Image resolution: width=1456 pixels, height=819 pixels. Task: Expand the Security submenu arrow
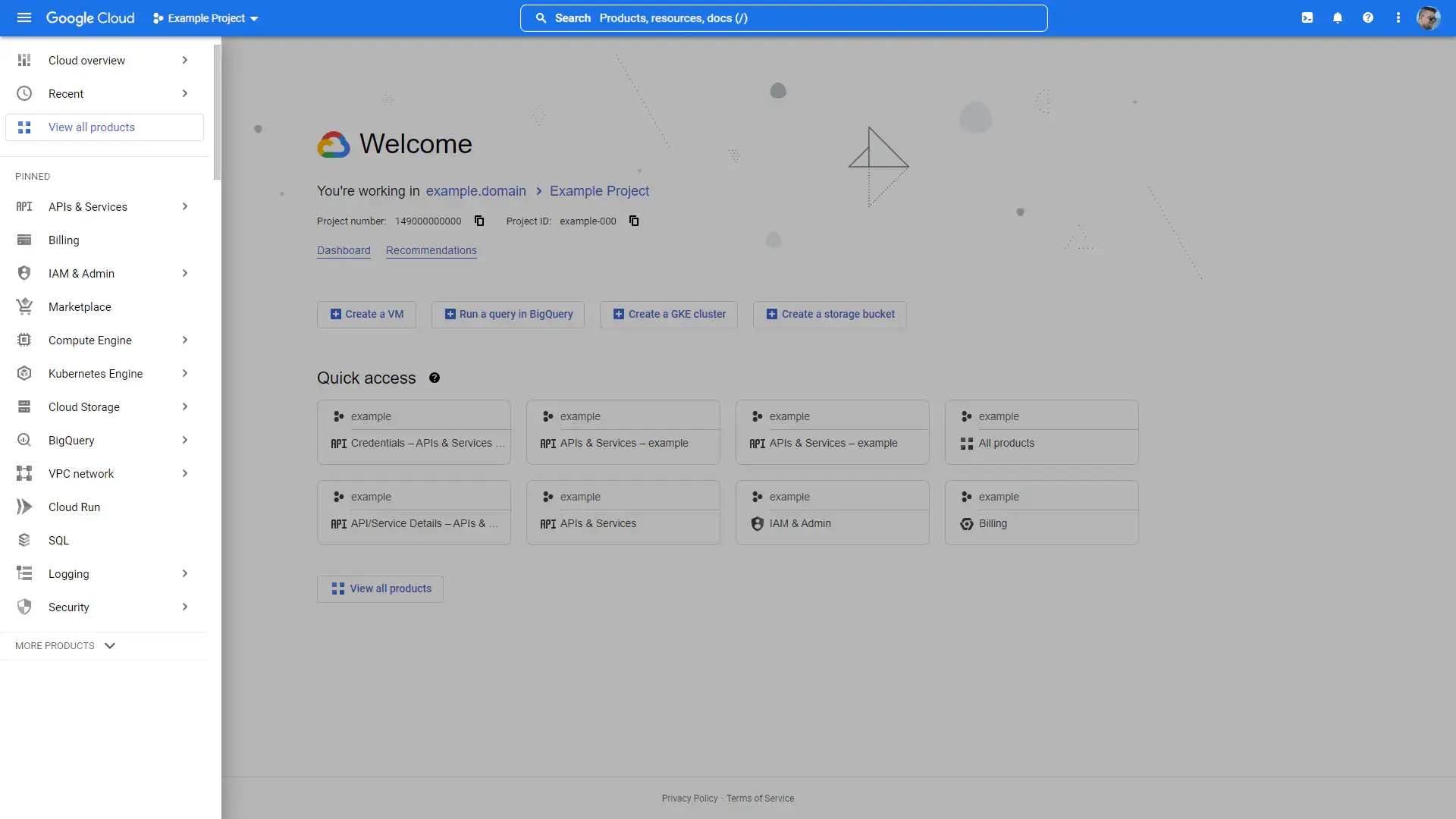(184, 607)
